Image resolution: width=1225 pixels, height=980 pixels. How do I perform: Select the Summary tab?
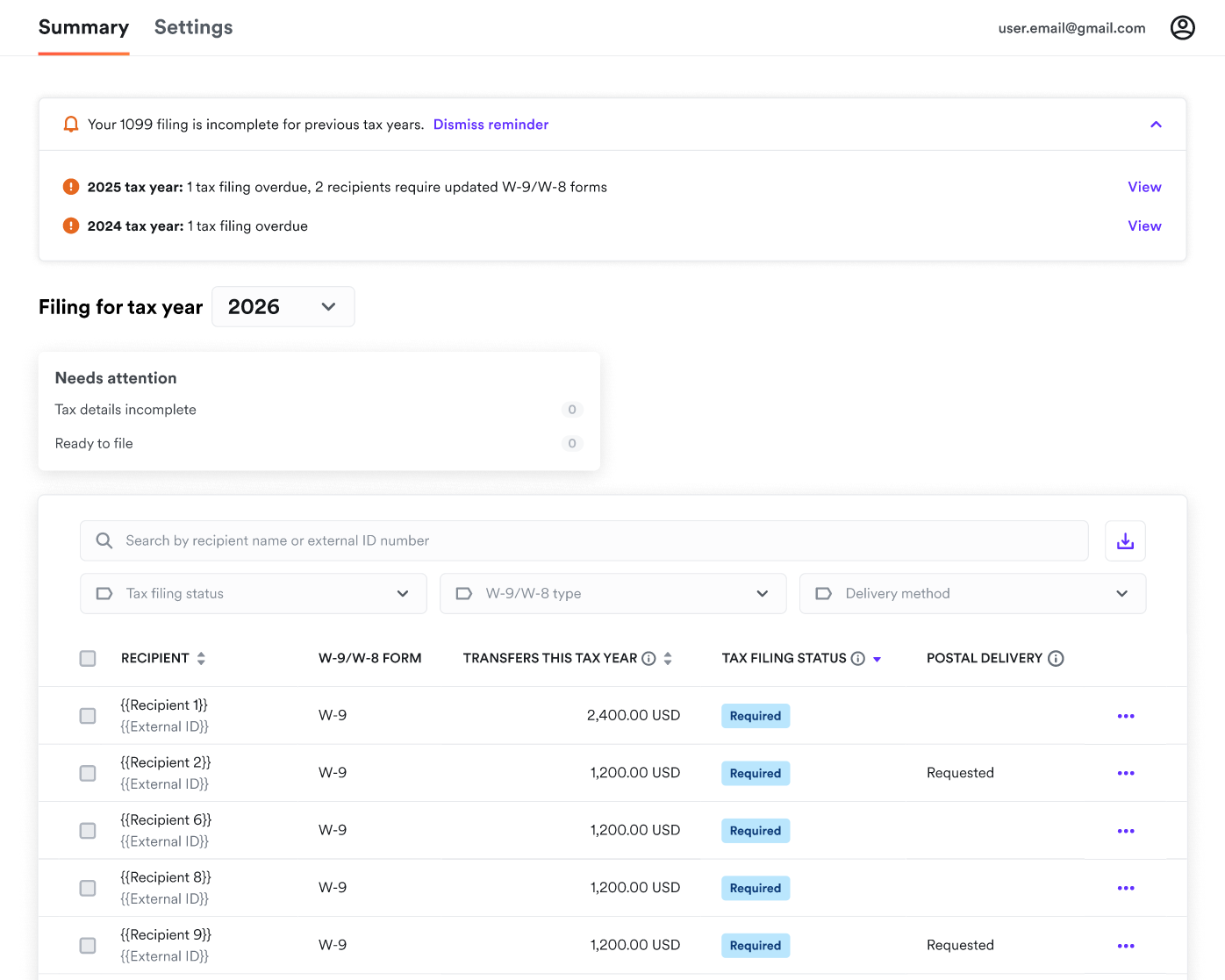click(x=83, y=28)
